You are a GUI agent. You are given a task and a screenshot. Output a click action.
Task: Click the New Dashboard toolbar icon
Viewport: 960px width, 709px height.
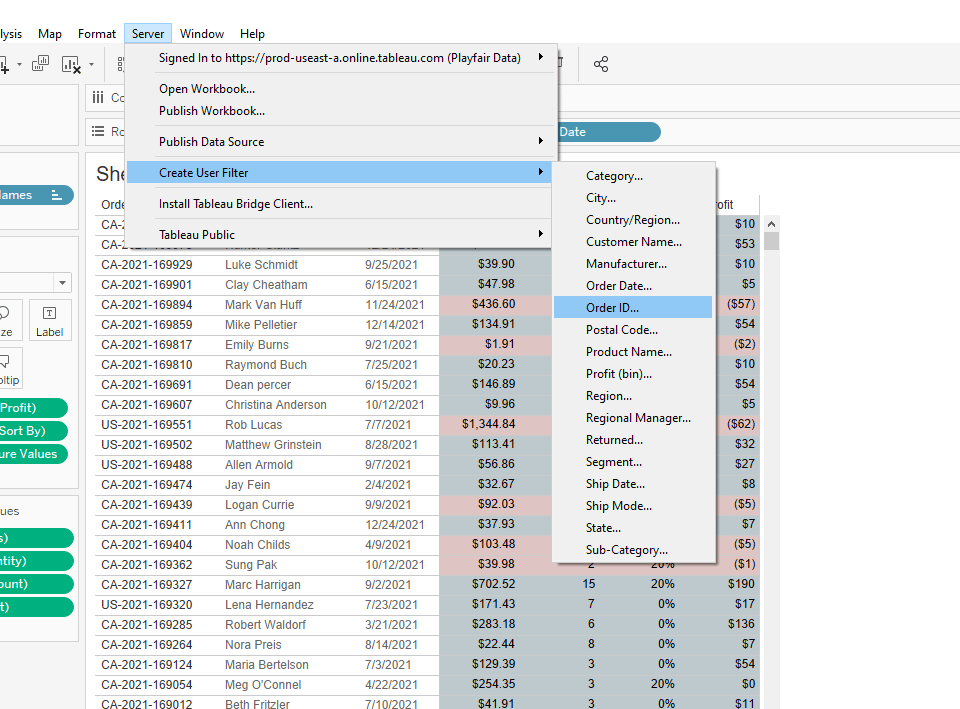coord(40,62)
